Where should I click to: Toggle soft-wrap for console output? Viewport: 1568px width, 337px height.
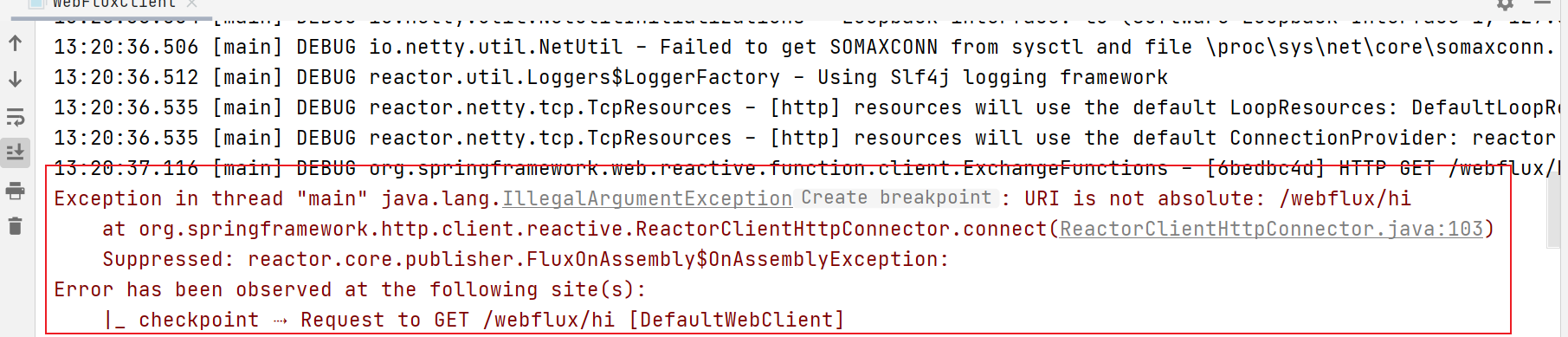(15, 117)
